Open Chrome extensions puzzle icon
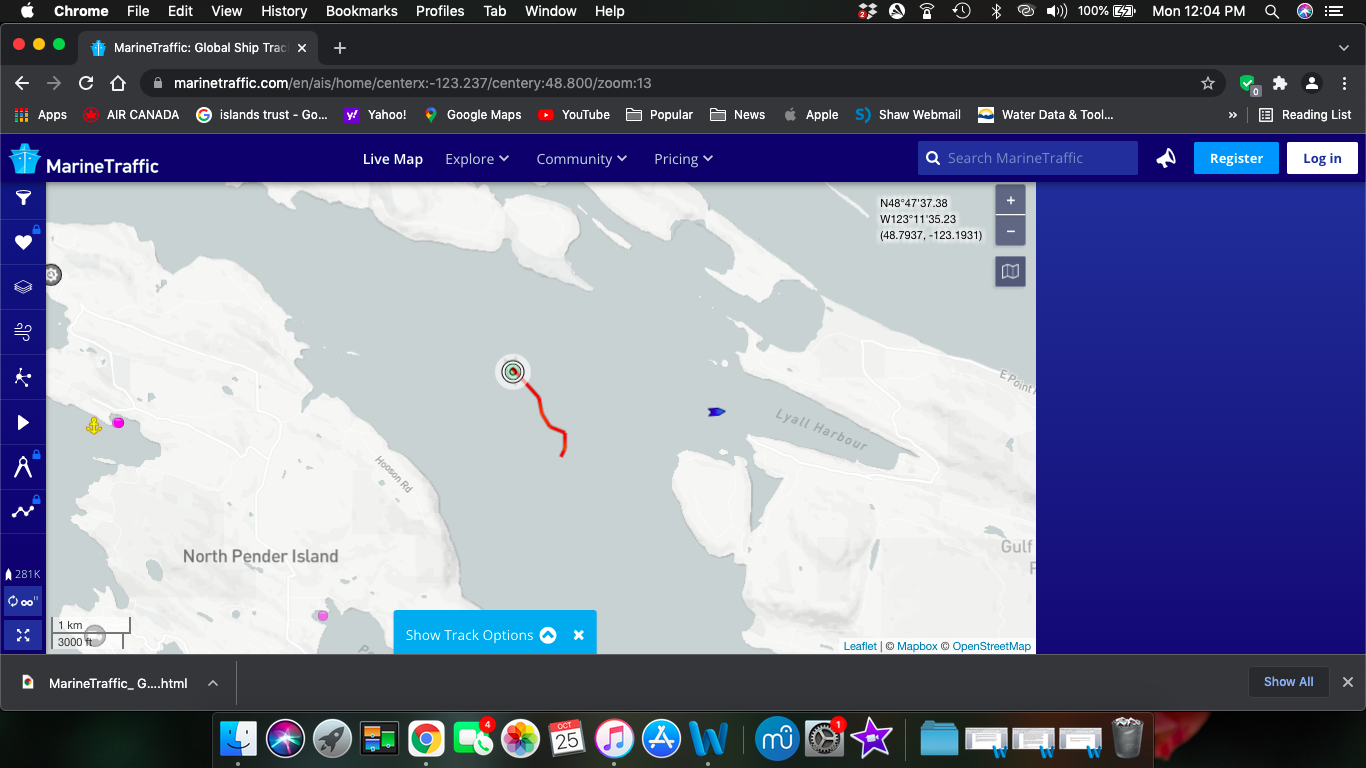 tap(1280, 83)
